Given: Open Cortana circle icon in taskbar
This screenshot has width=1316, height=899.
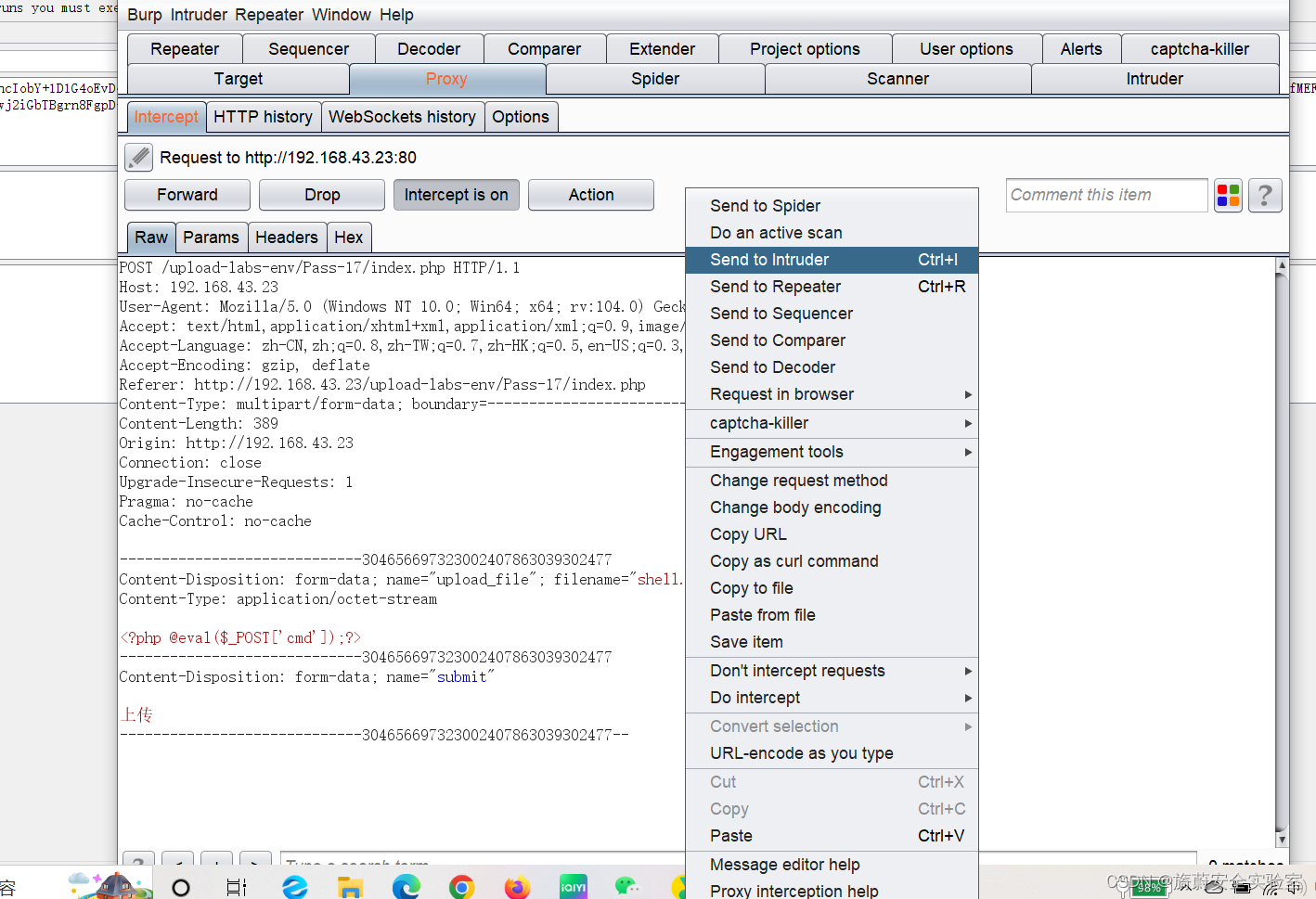Looking at the screenshot, I should coord(181,887).
